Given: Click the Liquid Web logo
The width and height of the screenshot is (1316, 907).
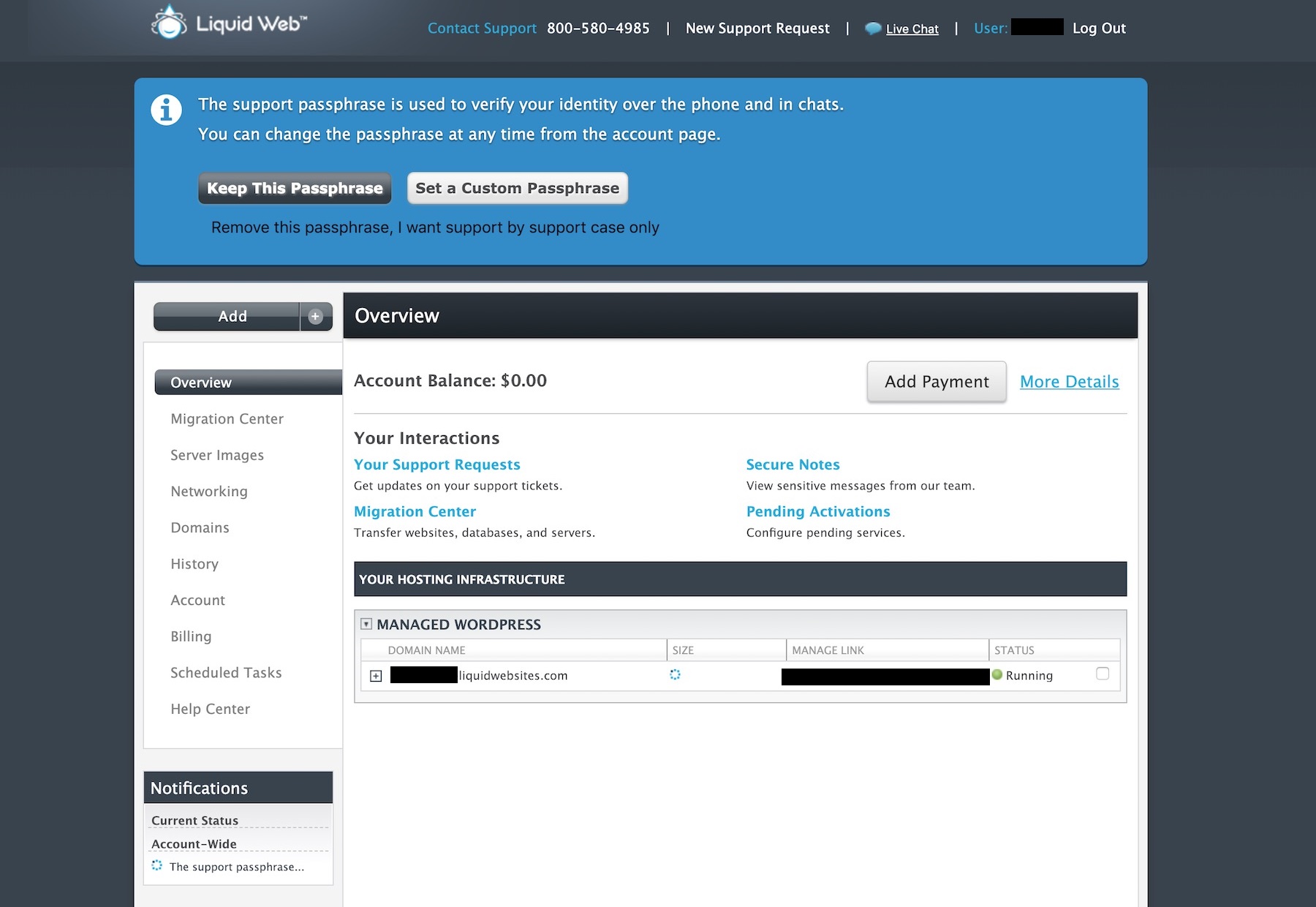Looking at the screenshot, I should pyautogui.click(x=229, y=23).
